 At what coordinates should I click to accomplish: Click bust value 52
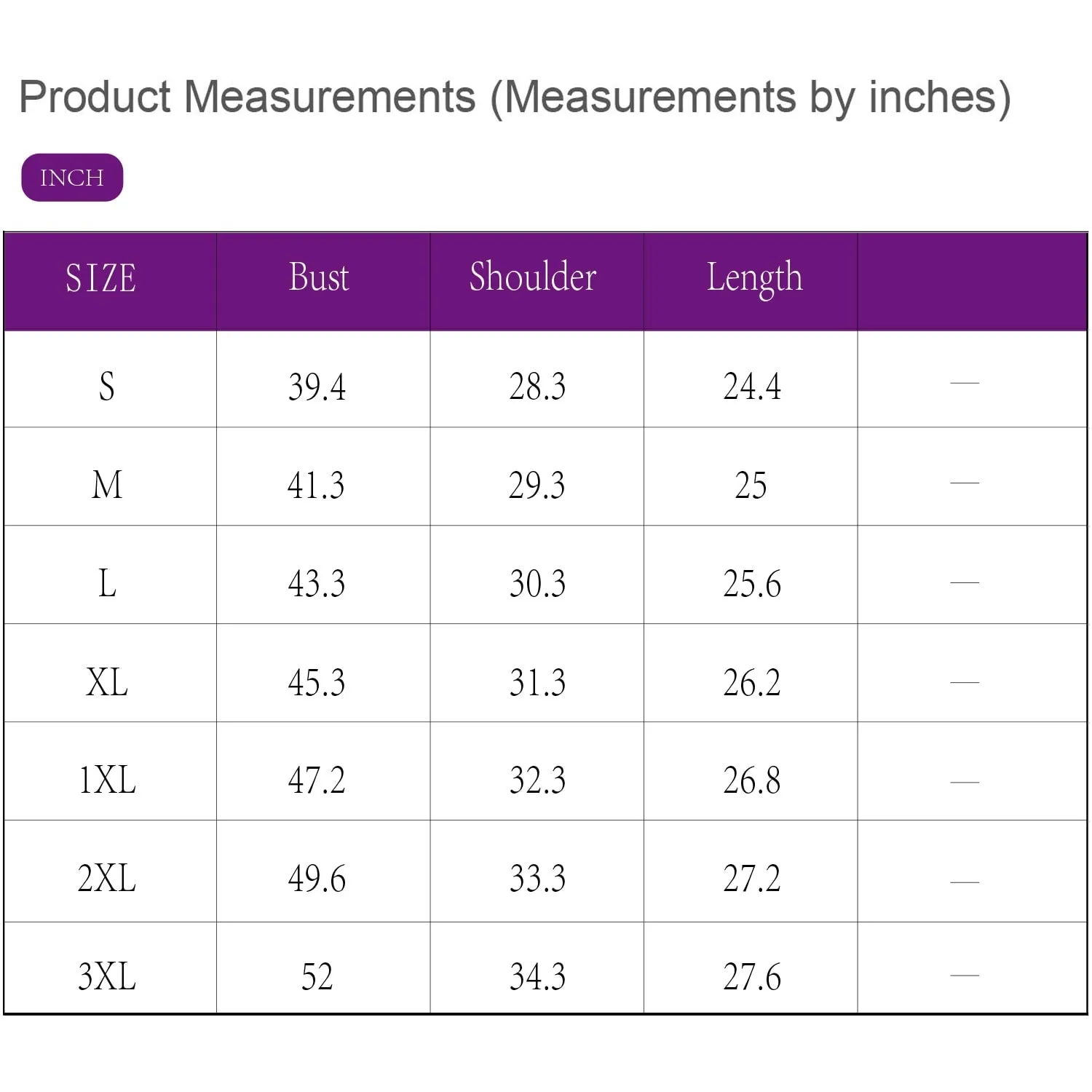pos(317,977)
